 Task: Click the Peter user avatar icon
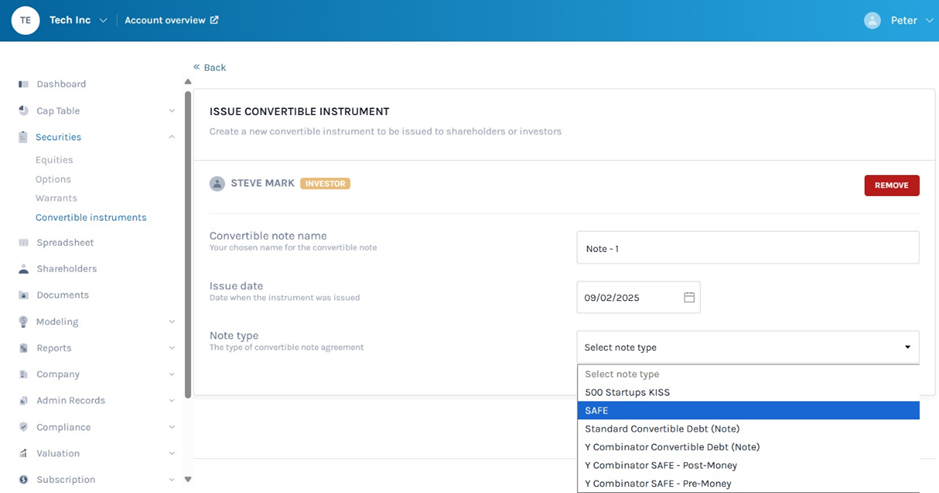[x=872, y=20]
